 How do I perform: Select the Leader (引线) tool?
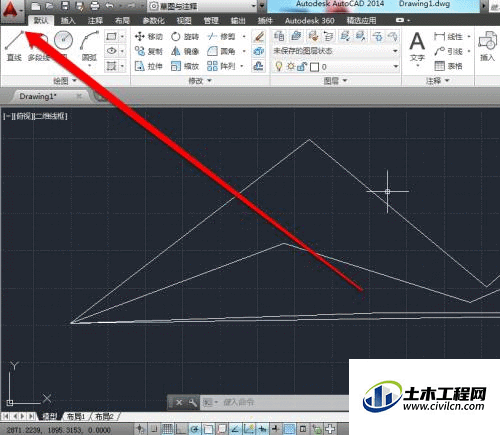coord(449,51)
